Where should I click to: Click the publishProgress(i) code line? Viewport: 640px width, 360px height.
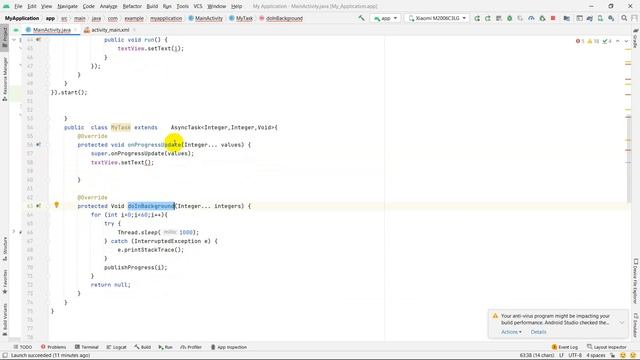coord(136,267)
